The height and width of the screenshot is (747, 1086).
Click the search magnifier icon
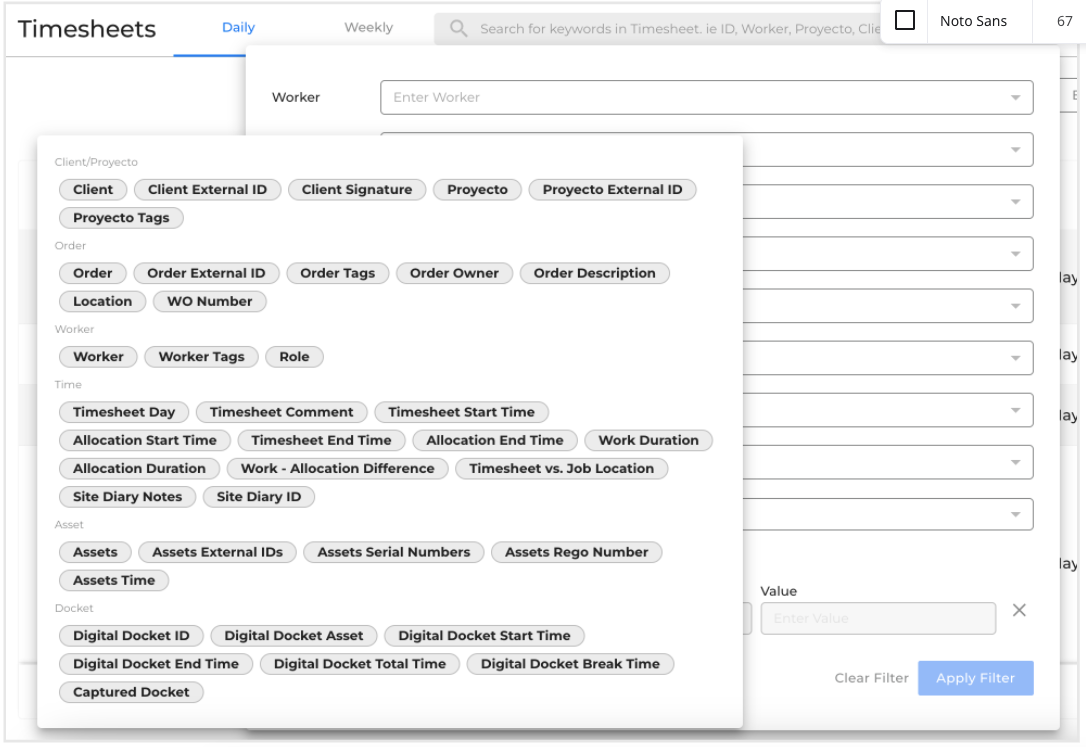tap(458, 28)
